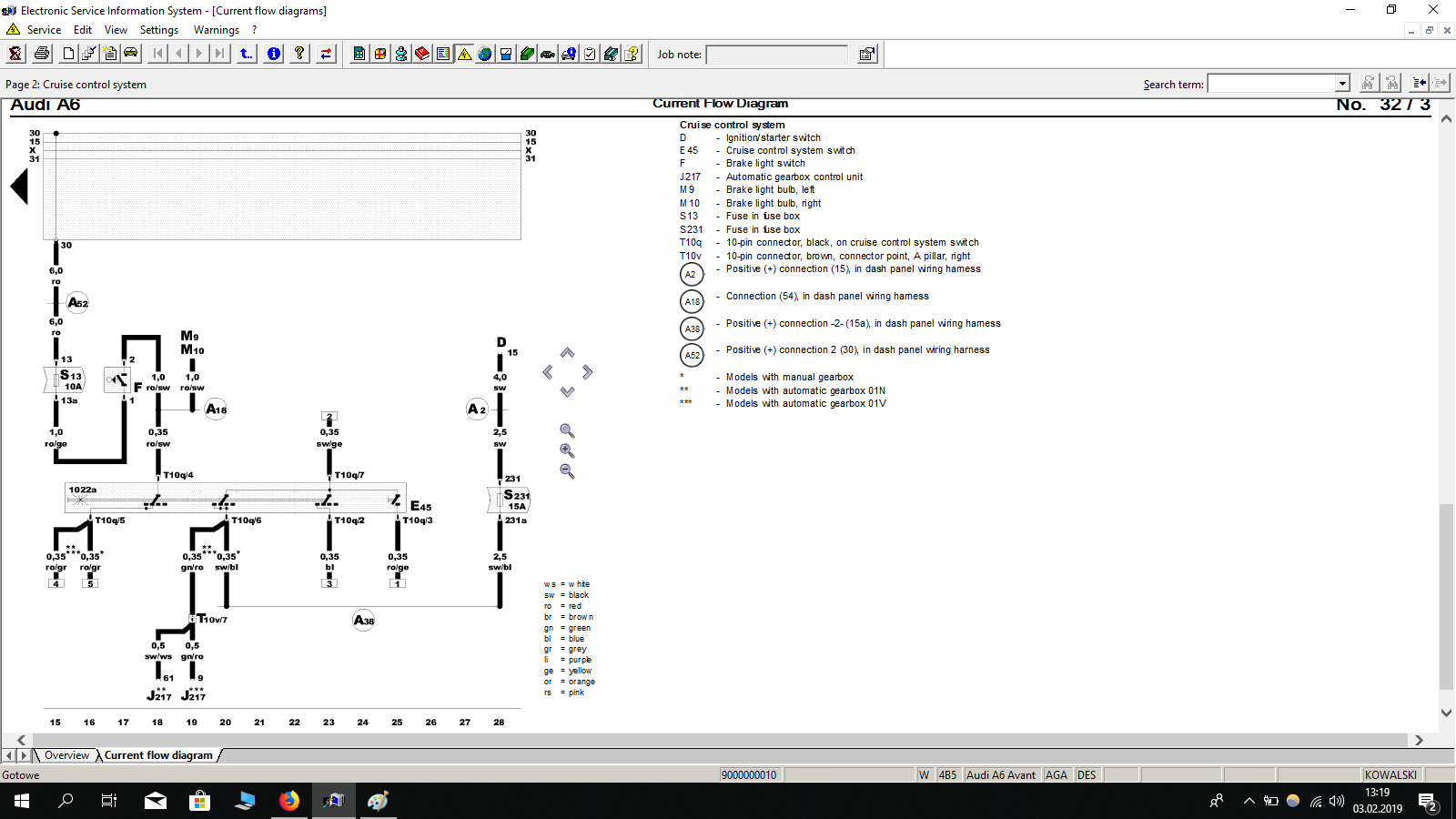
Task: Click the blue information circle icon
Action: (274, 54)
